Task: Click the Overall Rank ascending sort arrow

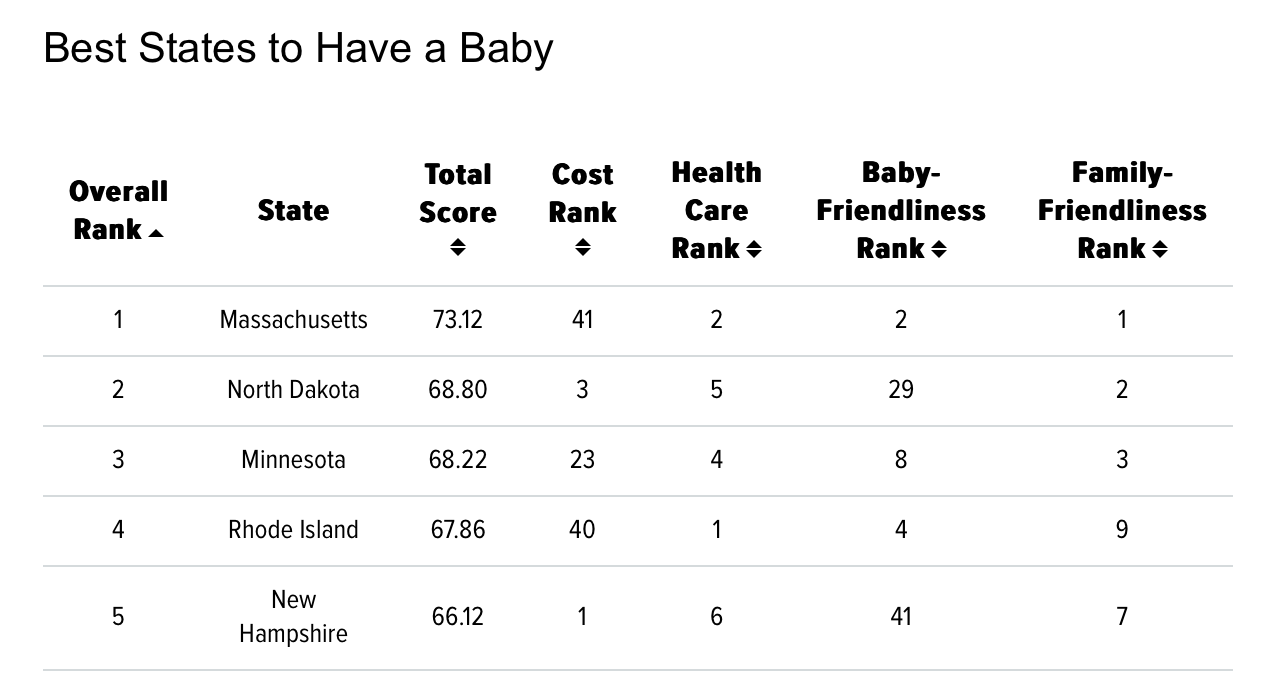Action: pos(155,233)
